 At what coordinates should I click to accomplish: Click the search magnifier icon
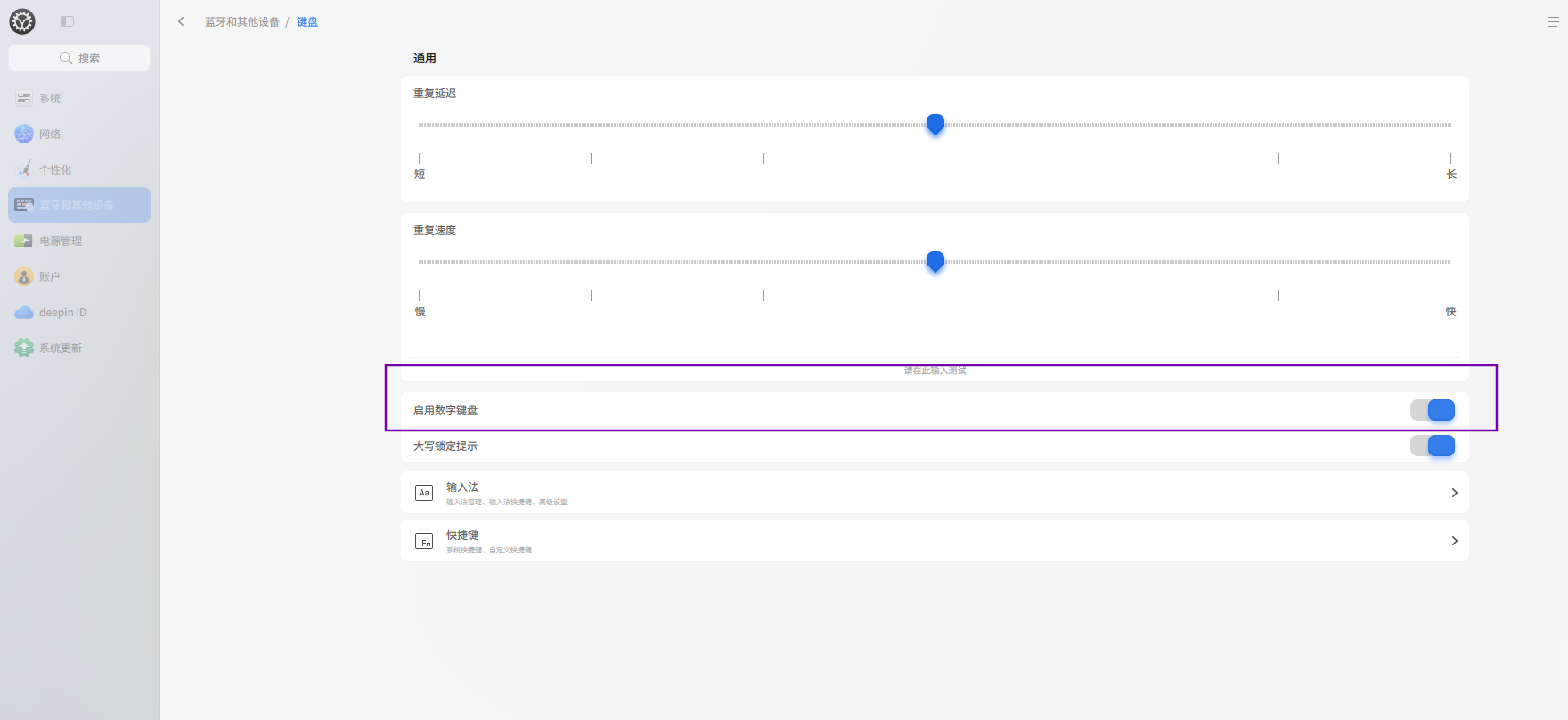pos(66,58)
